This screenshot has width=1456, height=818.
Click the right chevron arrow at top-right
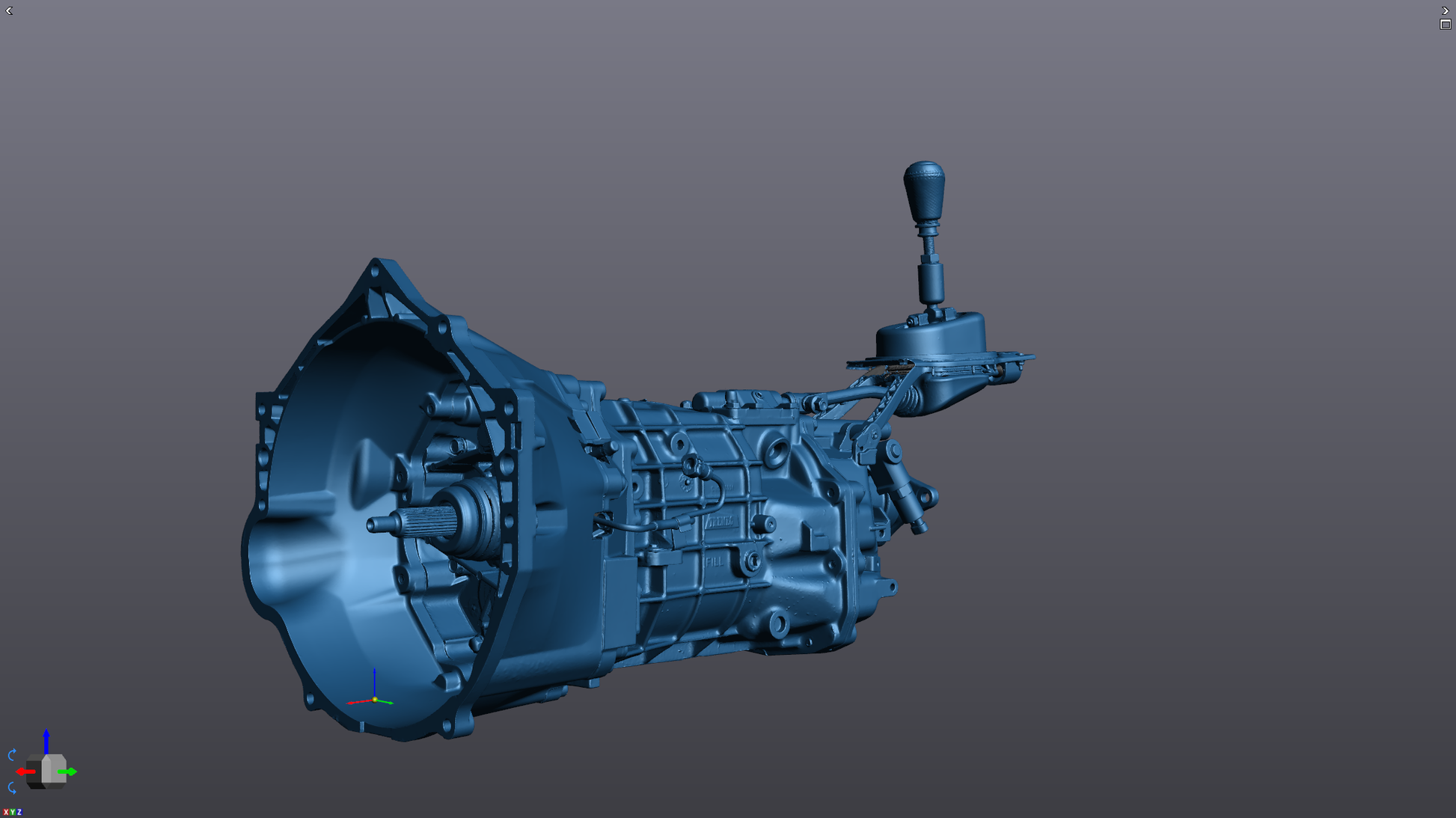click(1446, 10)
